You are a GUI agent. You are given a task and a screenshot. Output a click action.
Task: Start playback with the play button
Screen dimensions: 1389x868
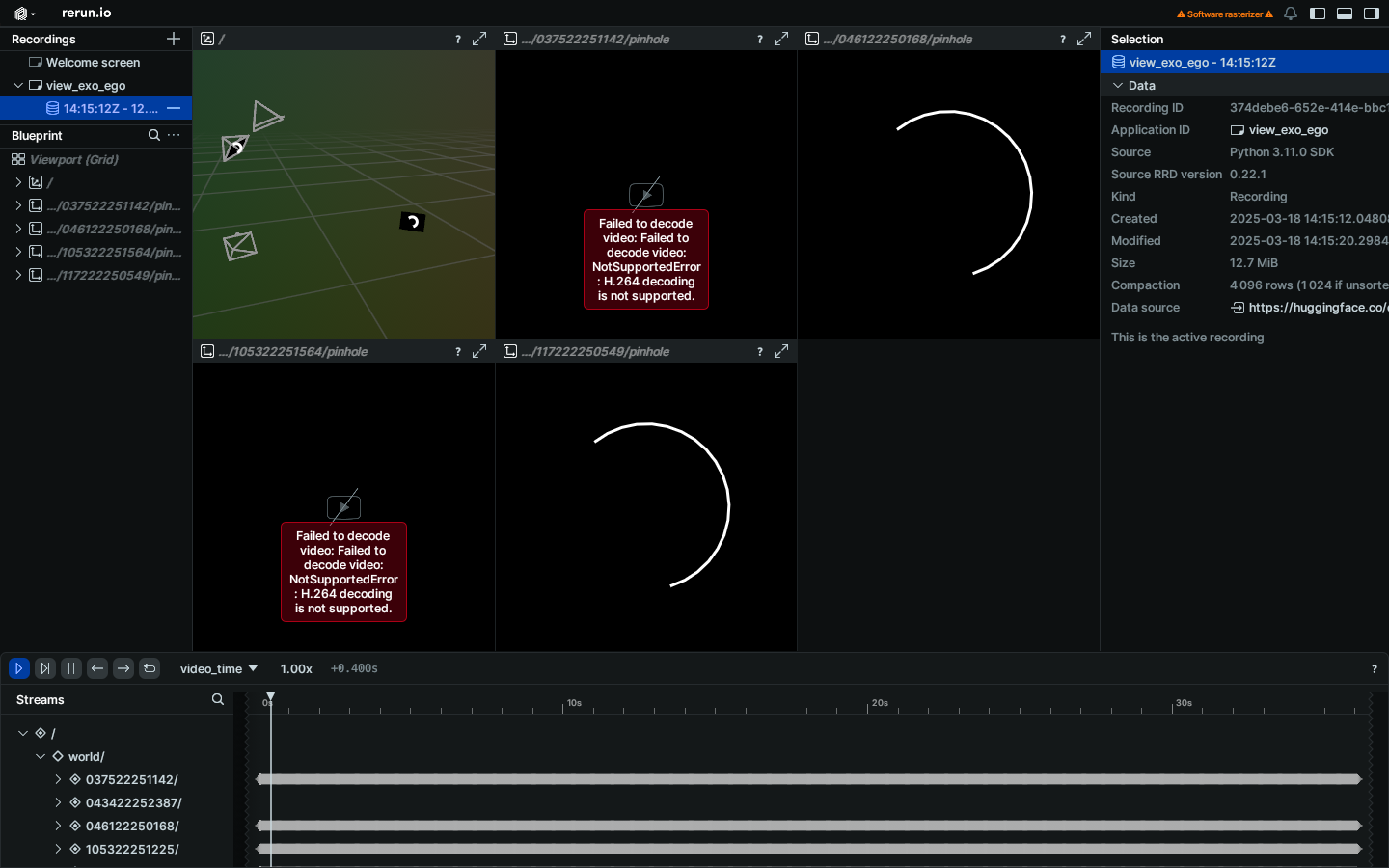[18, 668]
